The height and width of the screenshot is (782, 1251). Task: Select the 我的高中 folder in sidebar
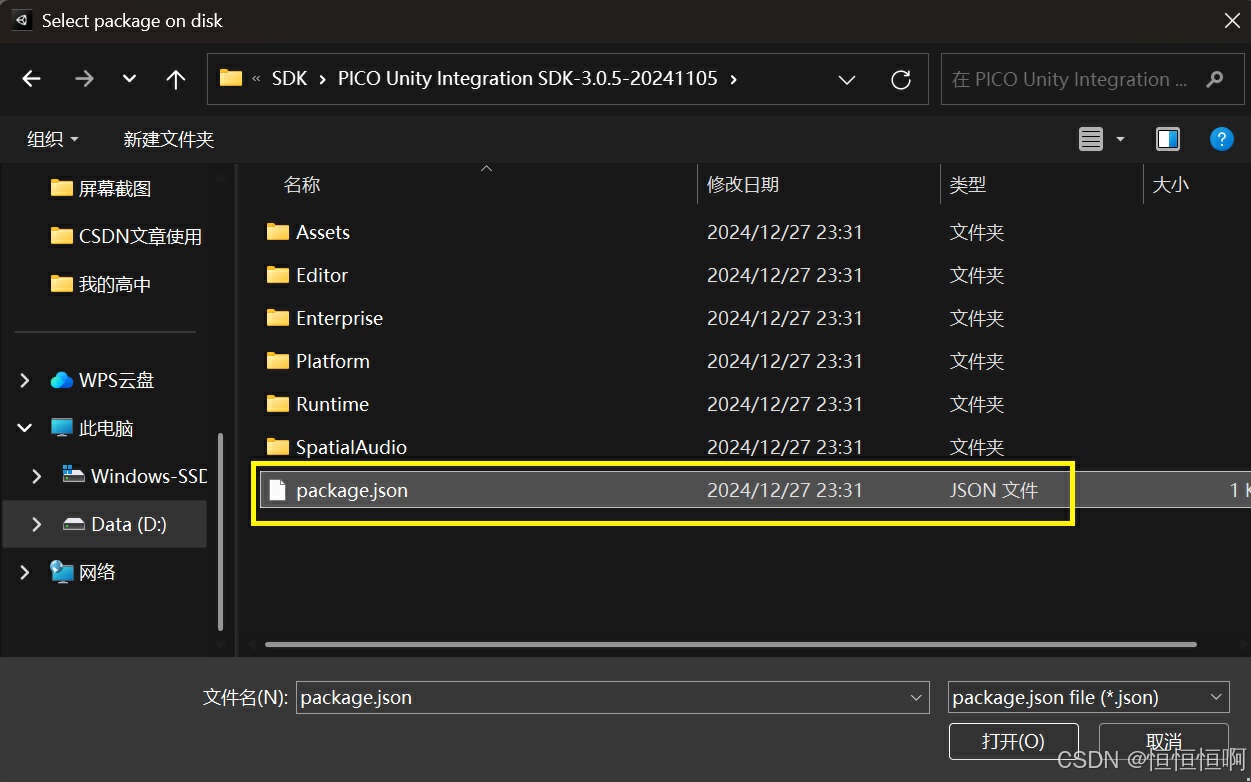click(x=101, y=284)
